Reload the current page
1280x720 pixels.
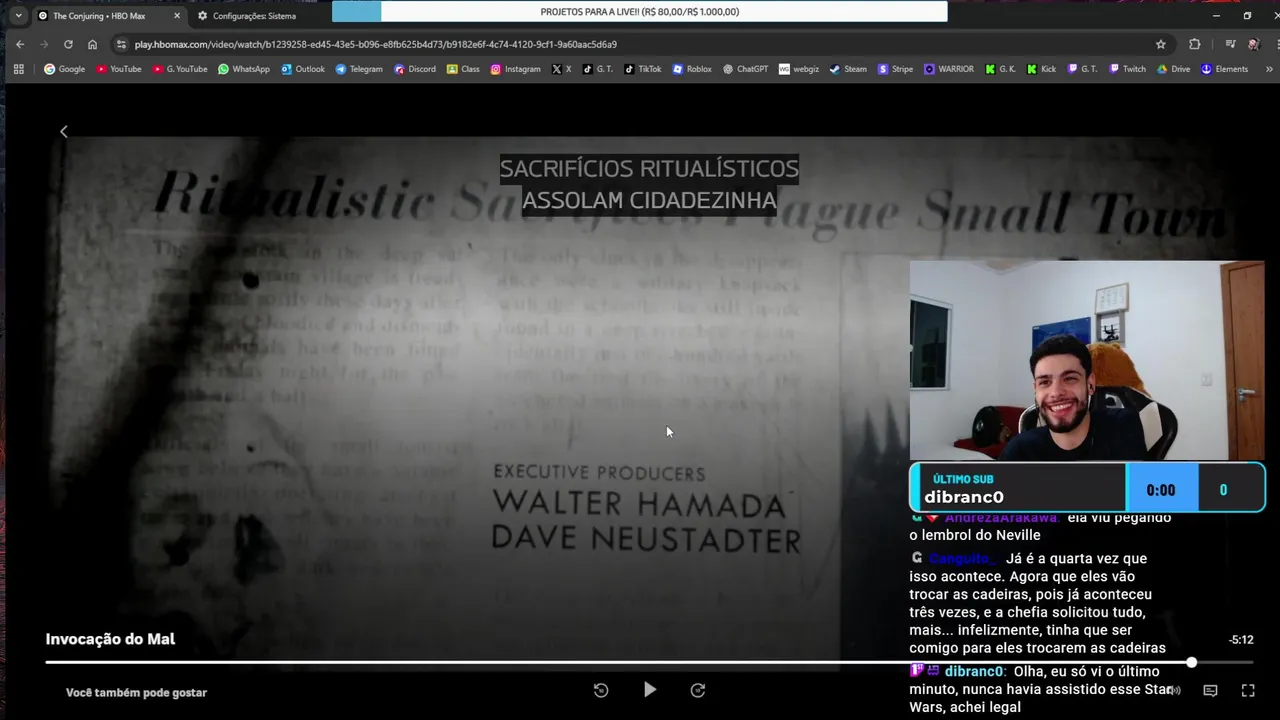coord(68,44)
